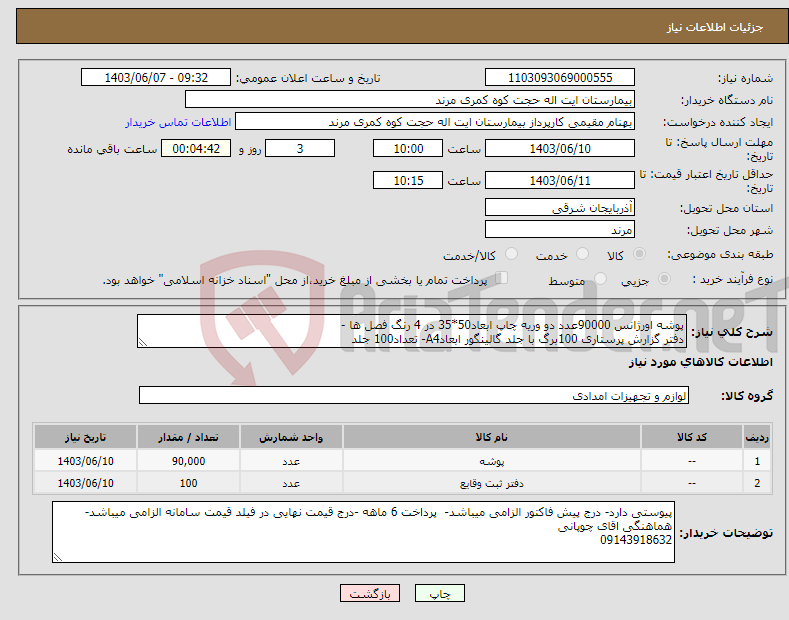Select the خدمت radio button
The width and height of the screenshot is (789, 620).
tap(582, 254)
